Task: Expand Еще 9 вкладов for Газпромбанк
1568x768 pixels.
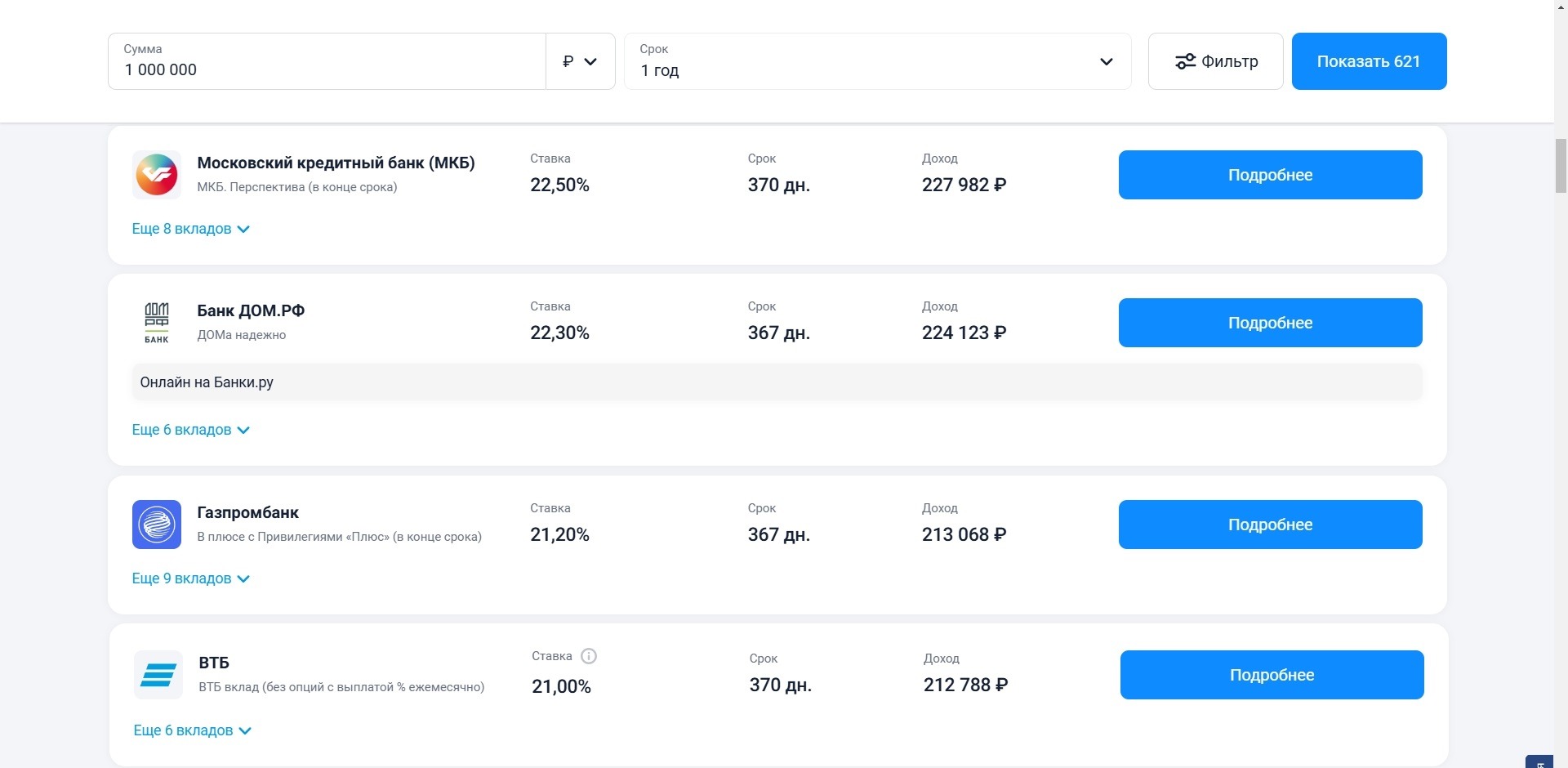Action: [191, 578]
